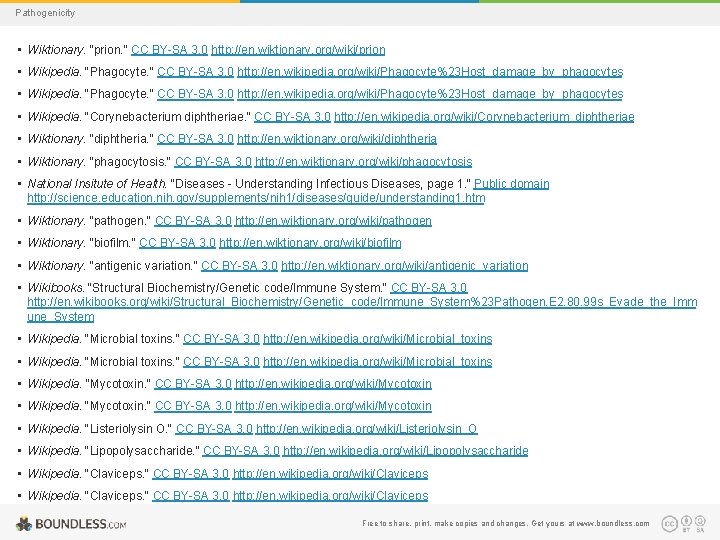Open the wiktionary.org/wiki/pathogen URL
This screenshot has height=540, width=720.
pos(333,221)
